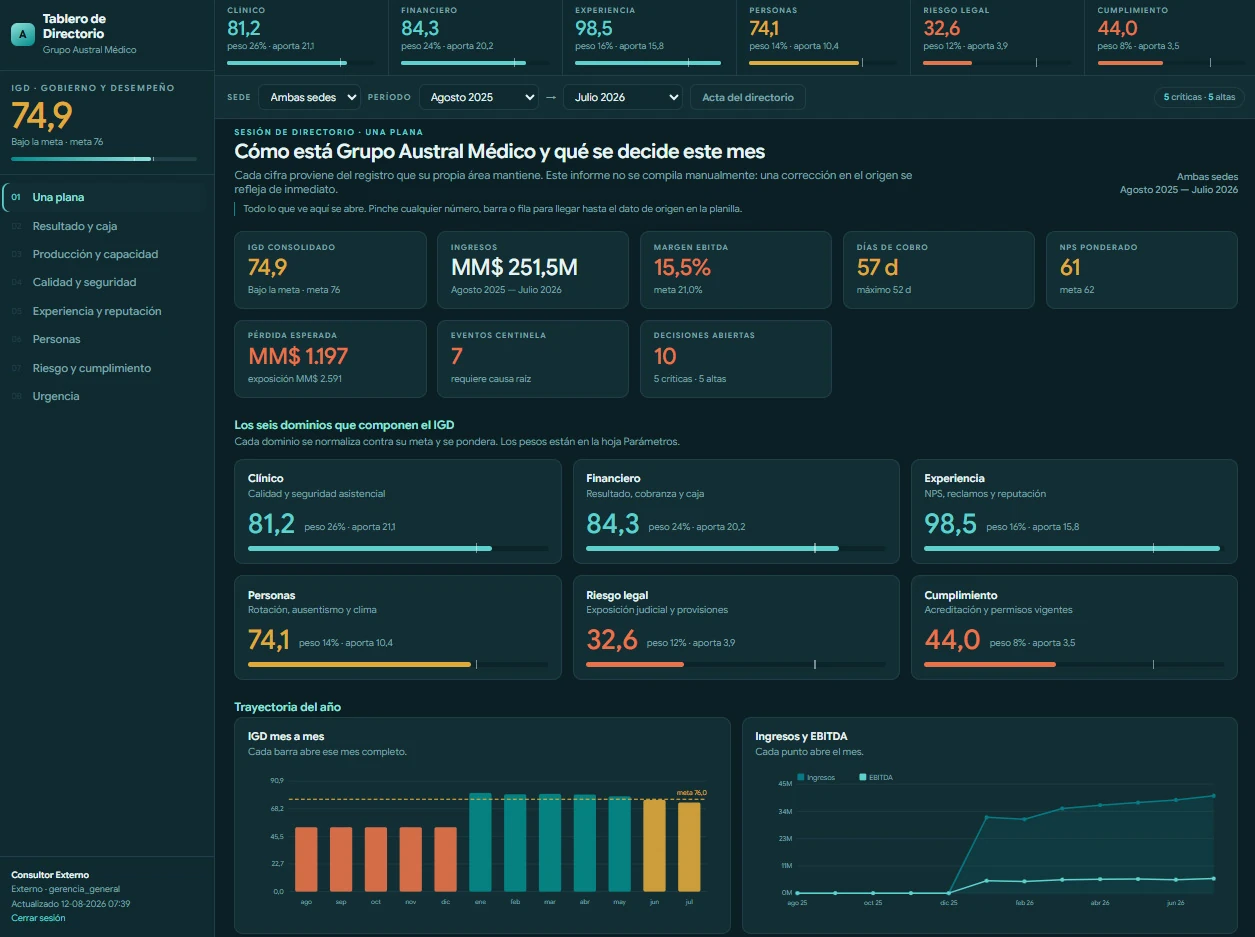Click the January bar in IGD chart

480,842
